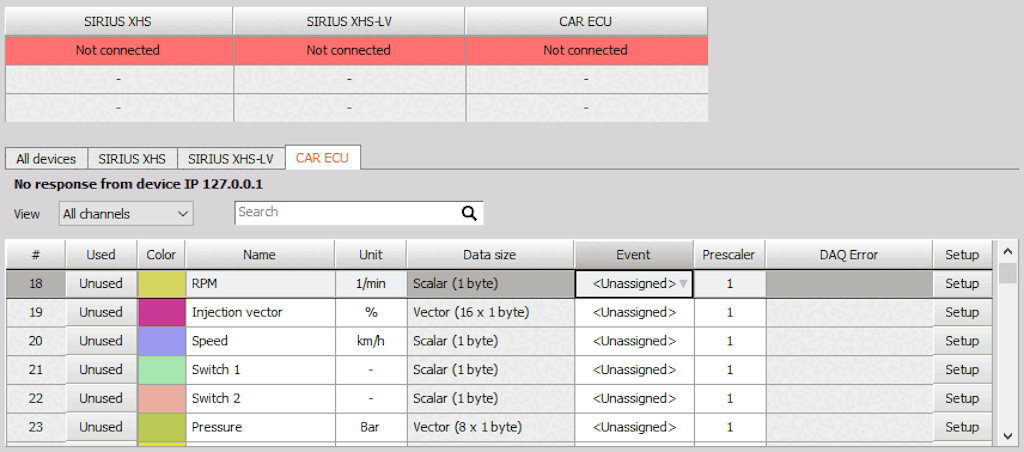Pick color swatch for Switch 2 channel
The height and width of the screenshot is (452, 1024).
[161, 398]
